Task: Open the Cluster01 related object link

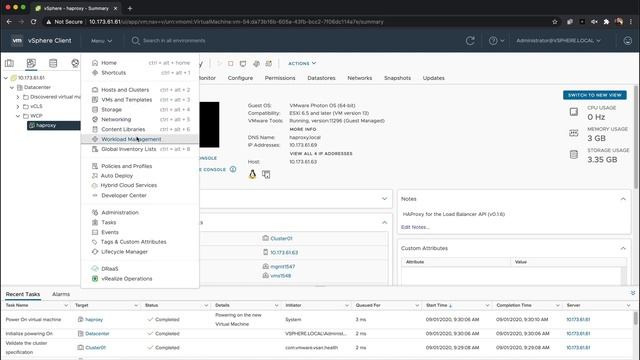Action: coord(281,238)
